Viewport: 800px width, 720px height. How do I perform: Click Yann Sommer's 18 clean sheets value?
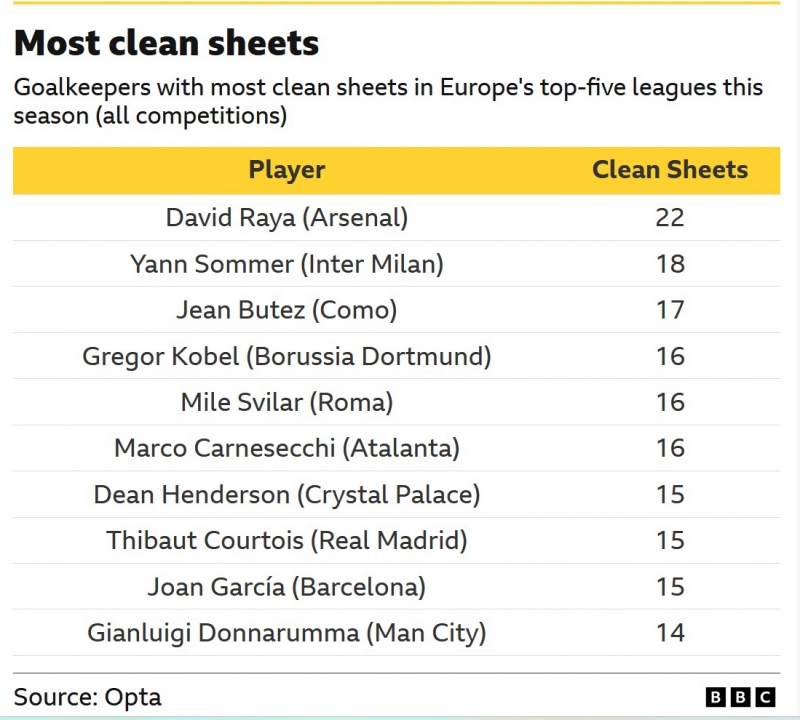(670, 264)
